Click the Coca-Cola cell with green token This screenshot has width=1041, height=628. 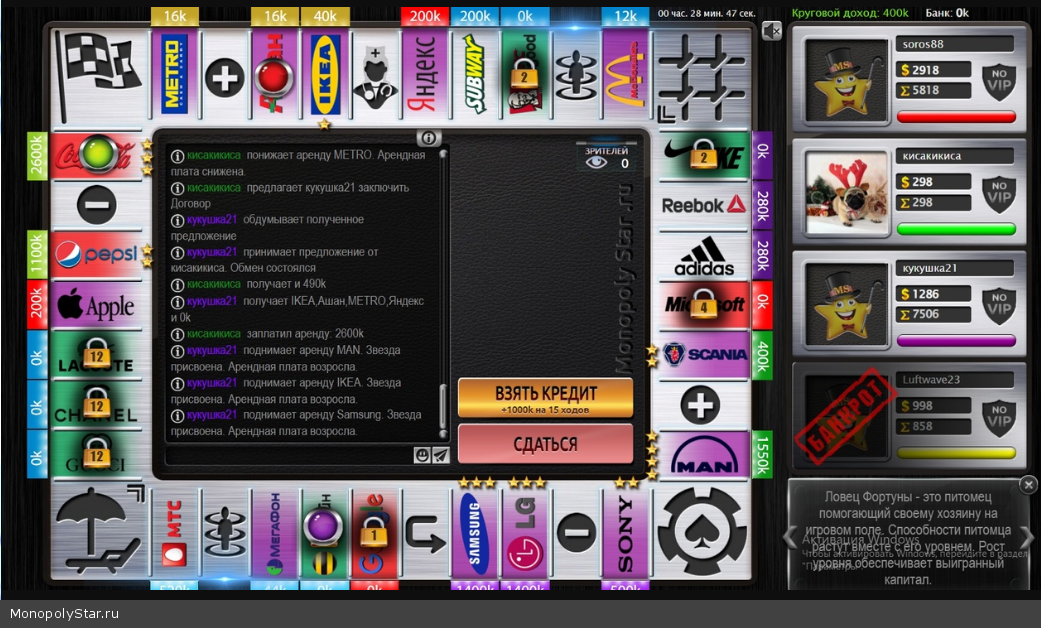(x=97, y=156)
